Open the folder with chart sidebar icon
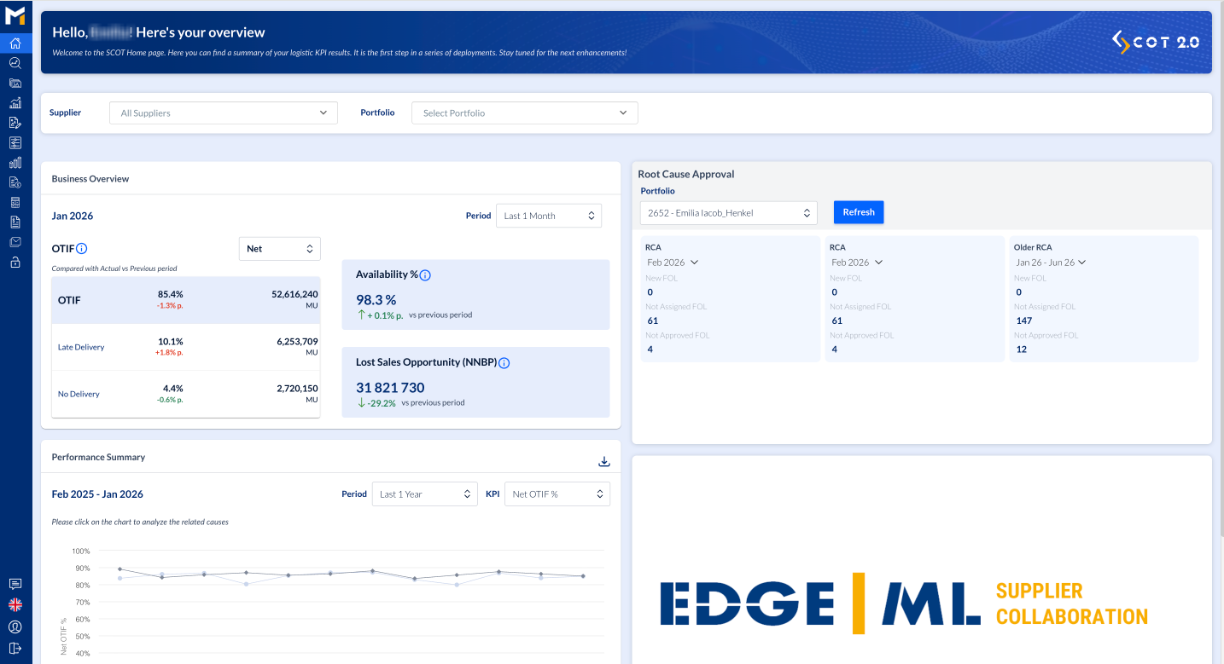The width and height of the screenshot is (1224, 664). tap(15, 83)
